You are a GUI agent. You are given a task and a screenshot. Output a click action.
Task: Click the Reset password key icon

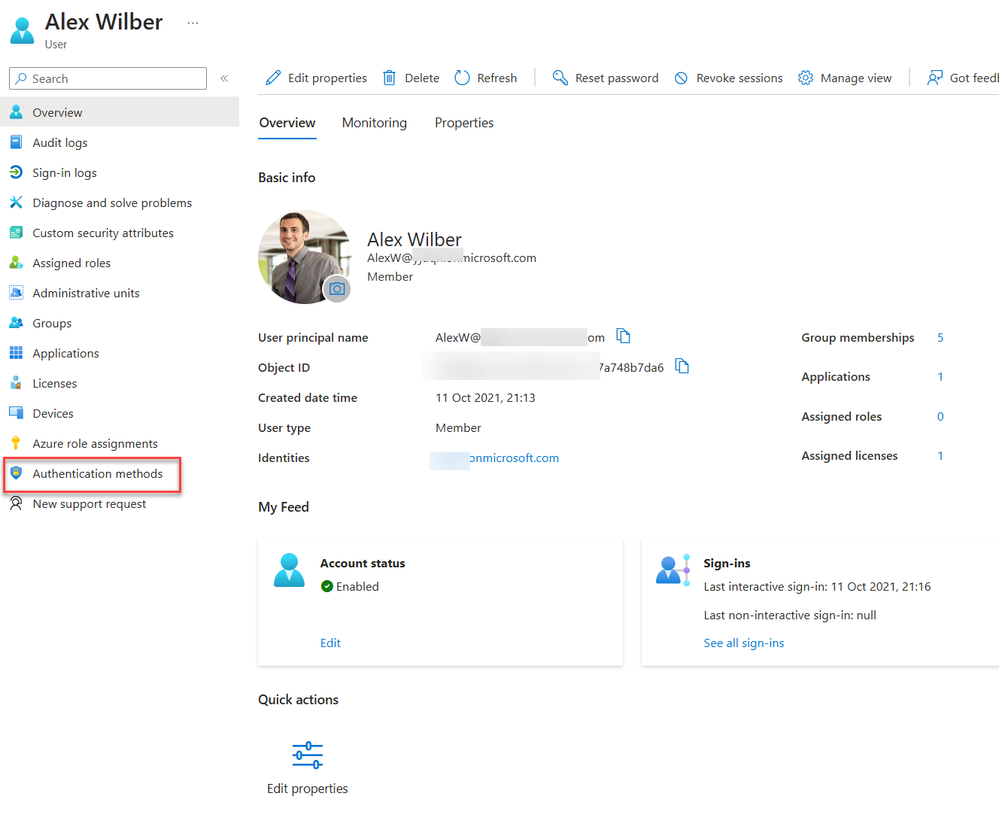click(x=560, y=78)
